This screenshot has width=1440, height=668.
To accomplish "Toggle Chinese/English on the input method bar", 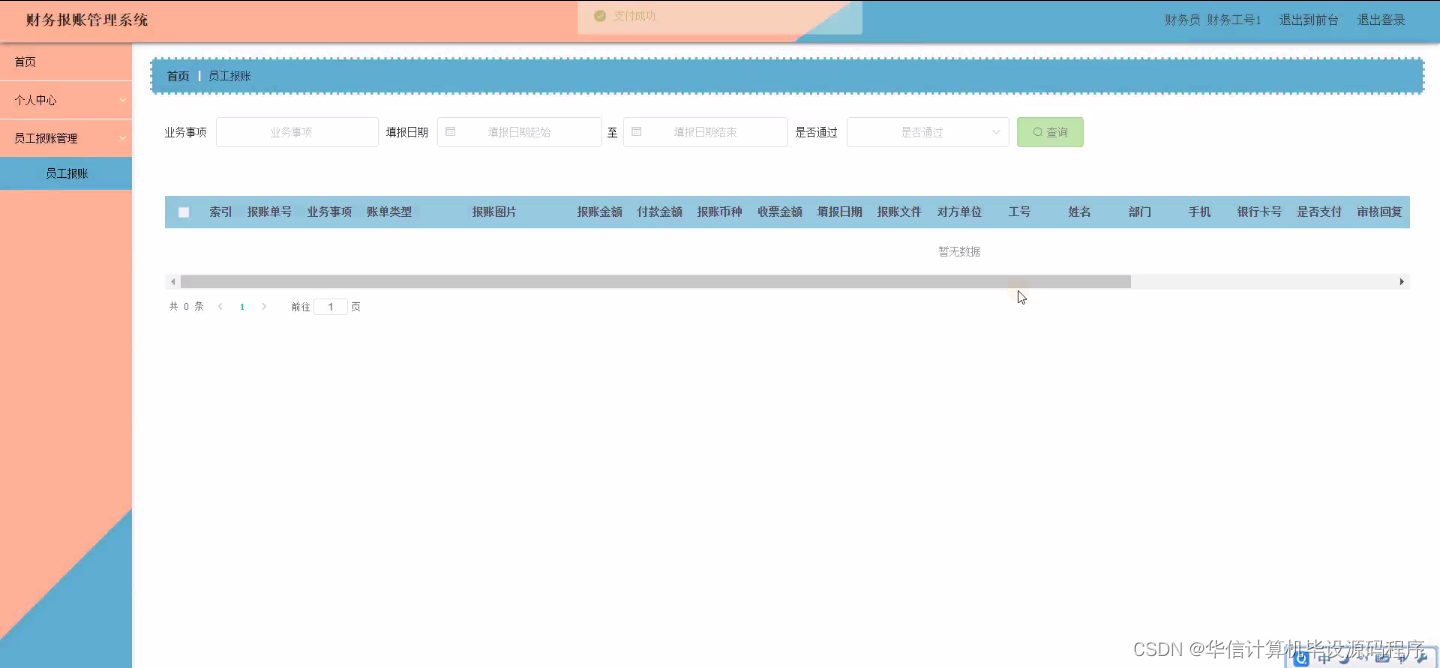I will pos(1323,658).
